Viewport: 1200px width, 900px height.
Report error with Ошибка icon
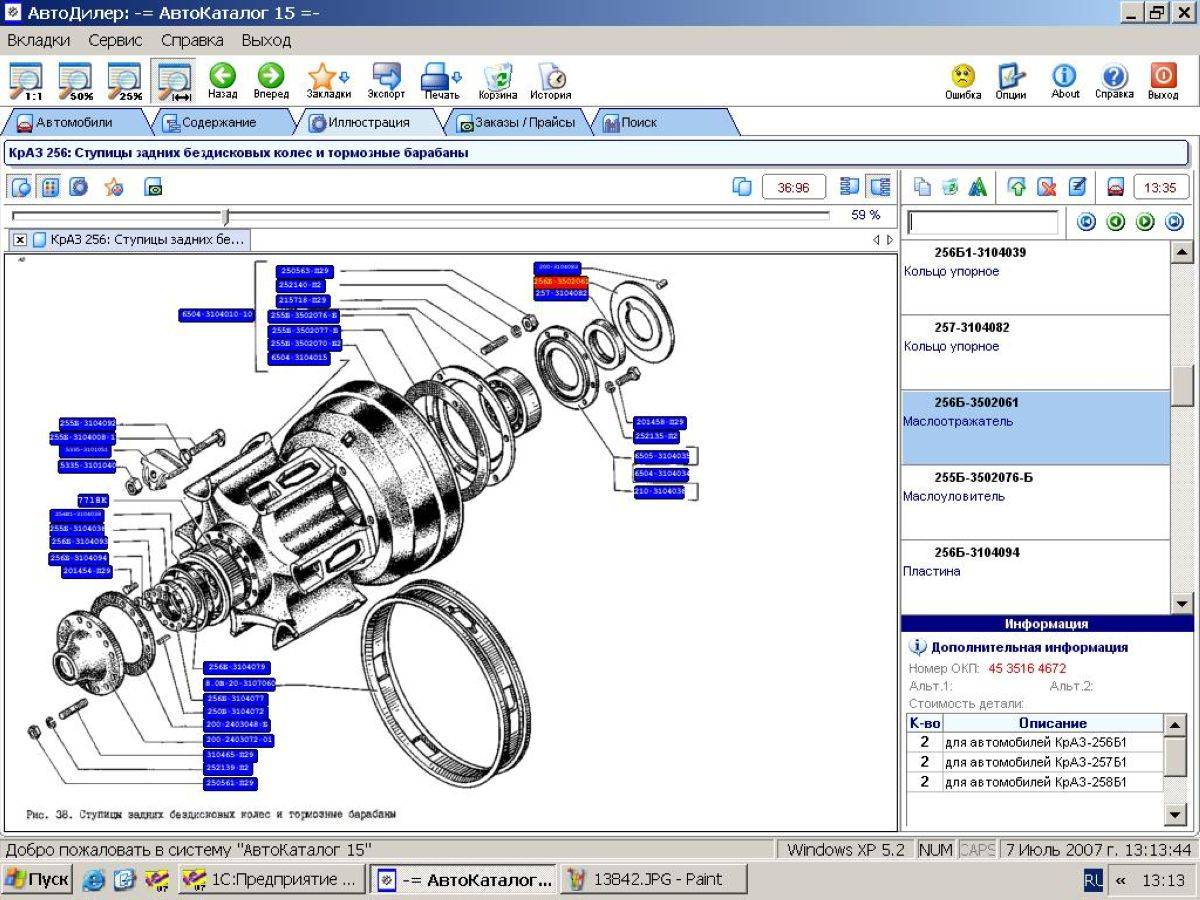pos(963,81)
